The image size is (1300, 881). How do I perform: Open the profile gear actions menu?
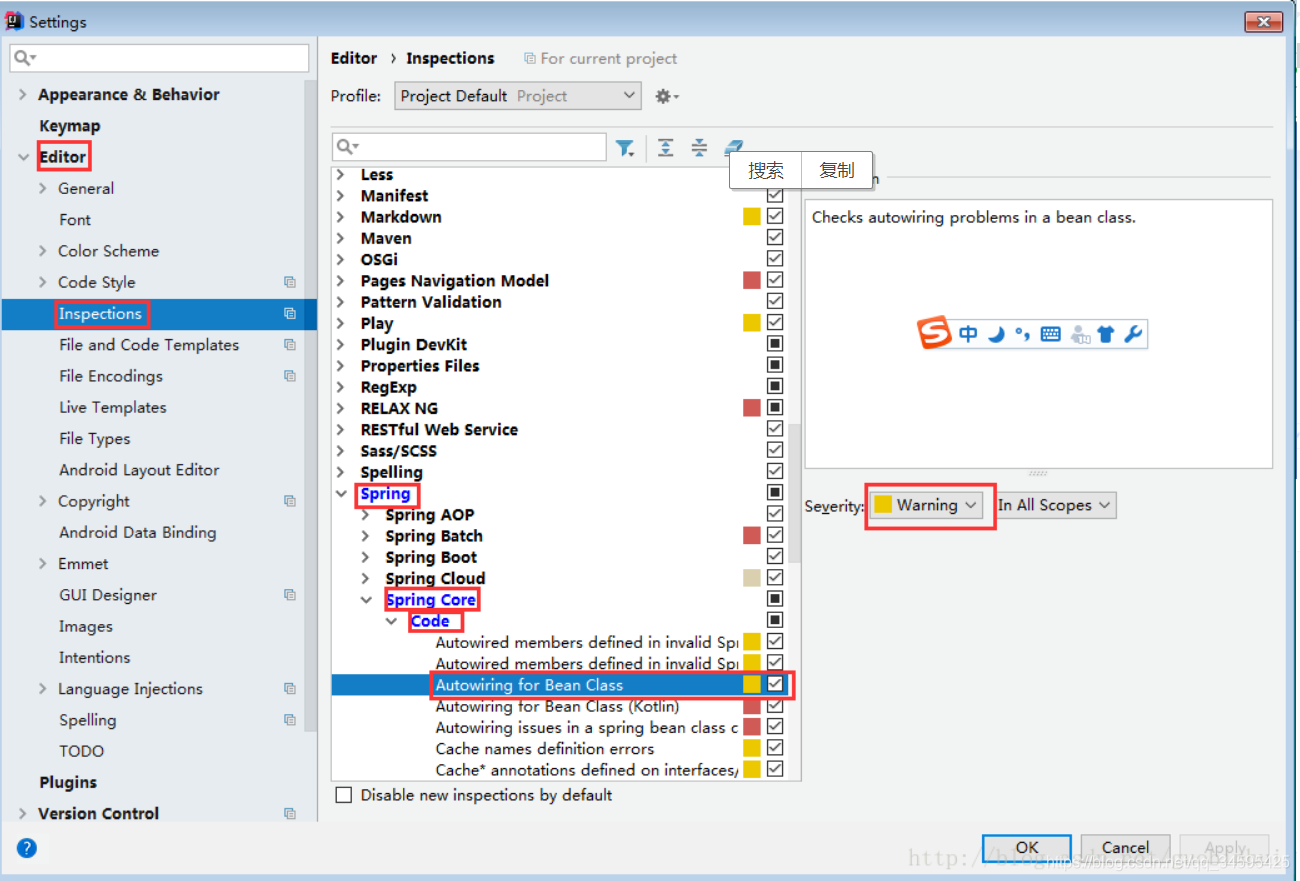[x=666, y=96]
